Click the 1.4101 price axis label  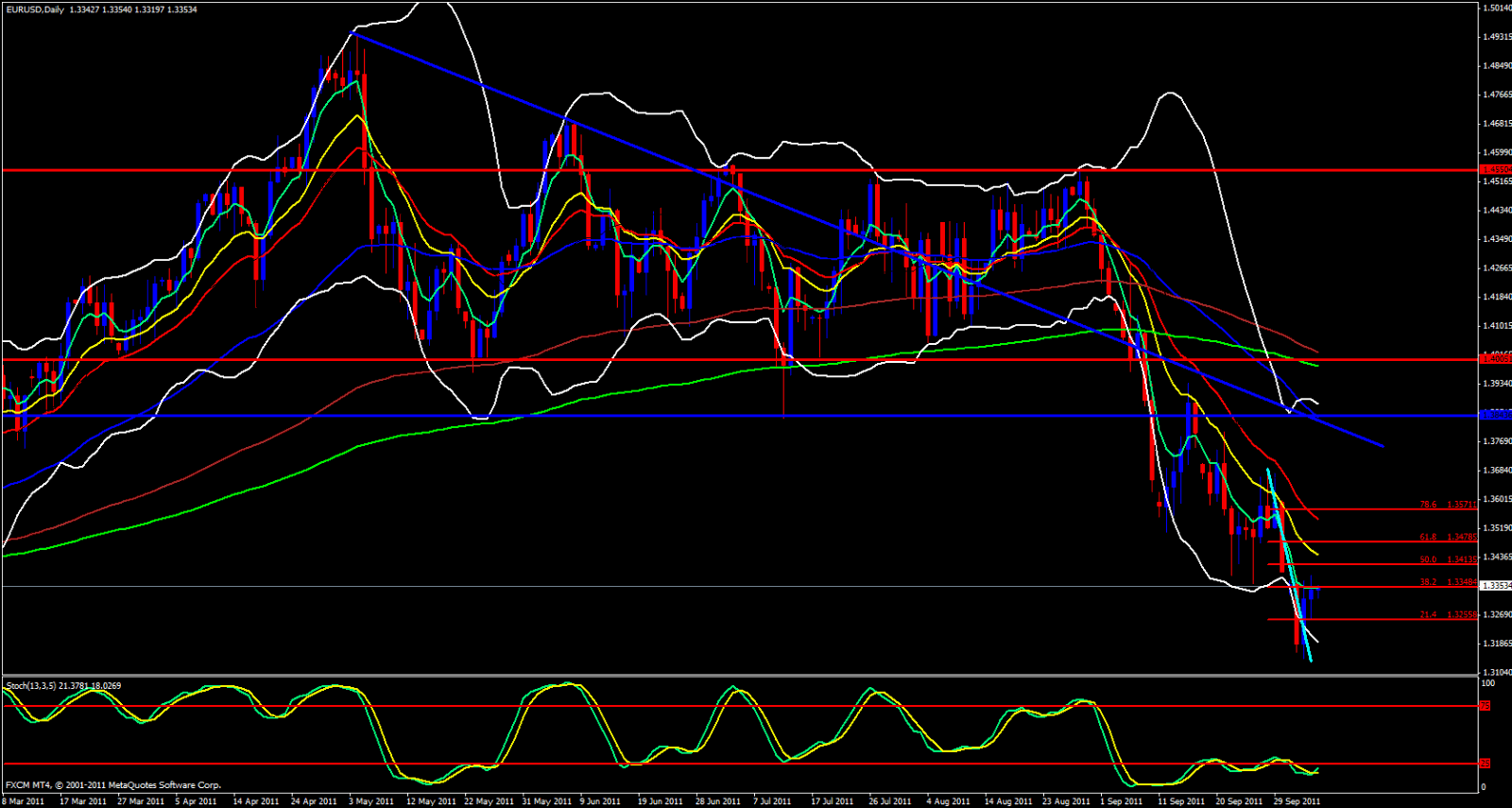coord(1497,326)
